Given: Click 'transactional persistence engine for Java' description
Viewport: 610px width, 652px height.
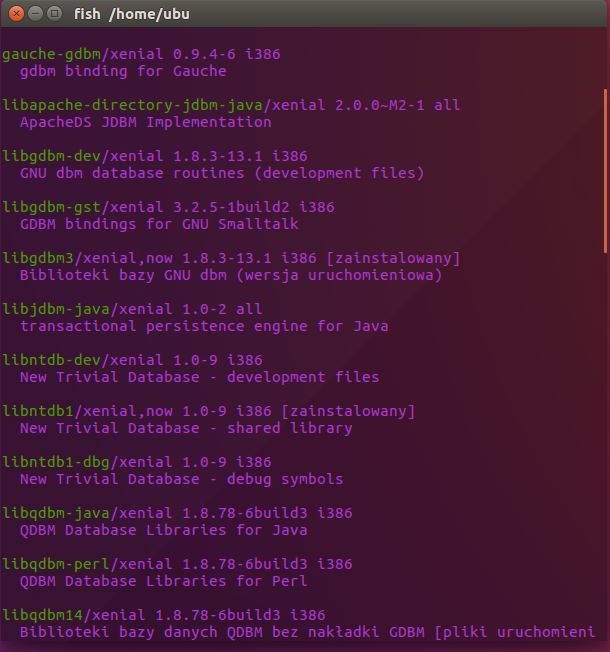Looking at the screenshot, I should [x=204, y=326].
